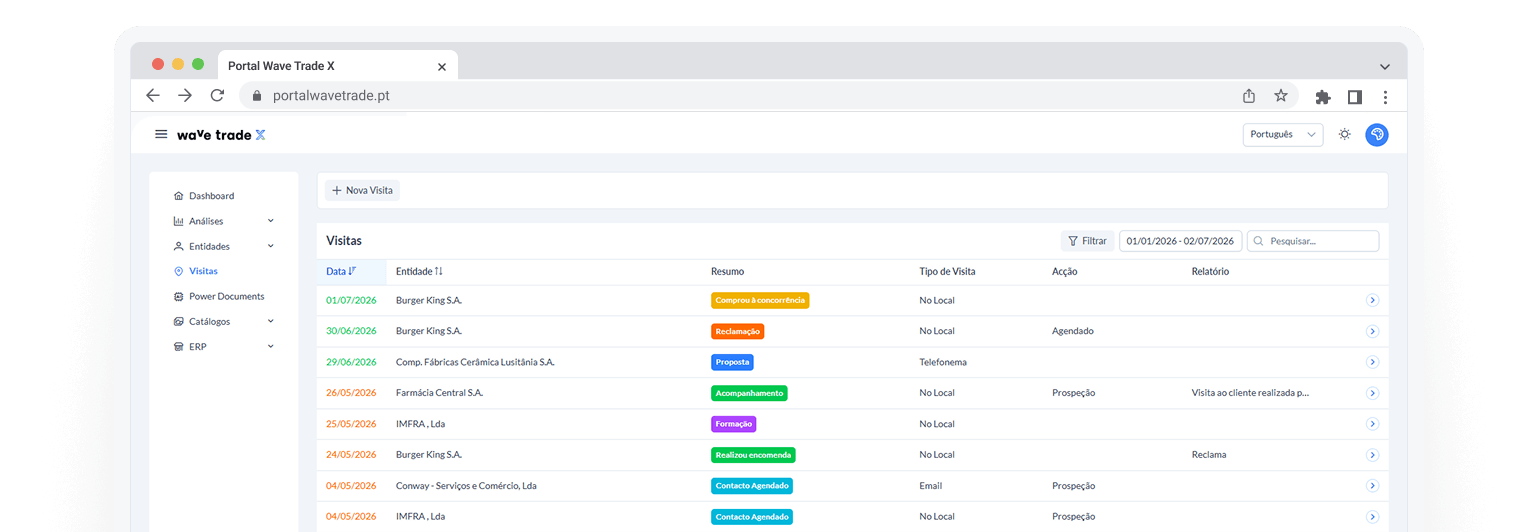Screen dimensions: 1538x532
Task: Click the Reclamação orange tag
Action: 738,331
